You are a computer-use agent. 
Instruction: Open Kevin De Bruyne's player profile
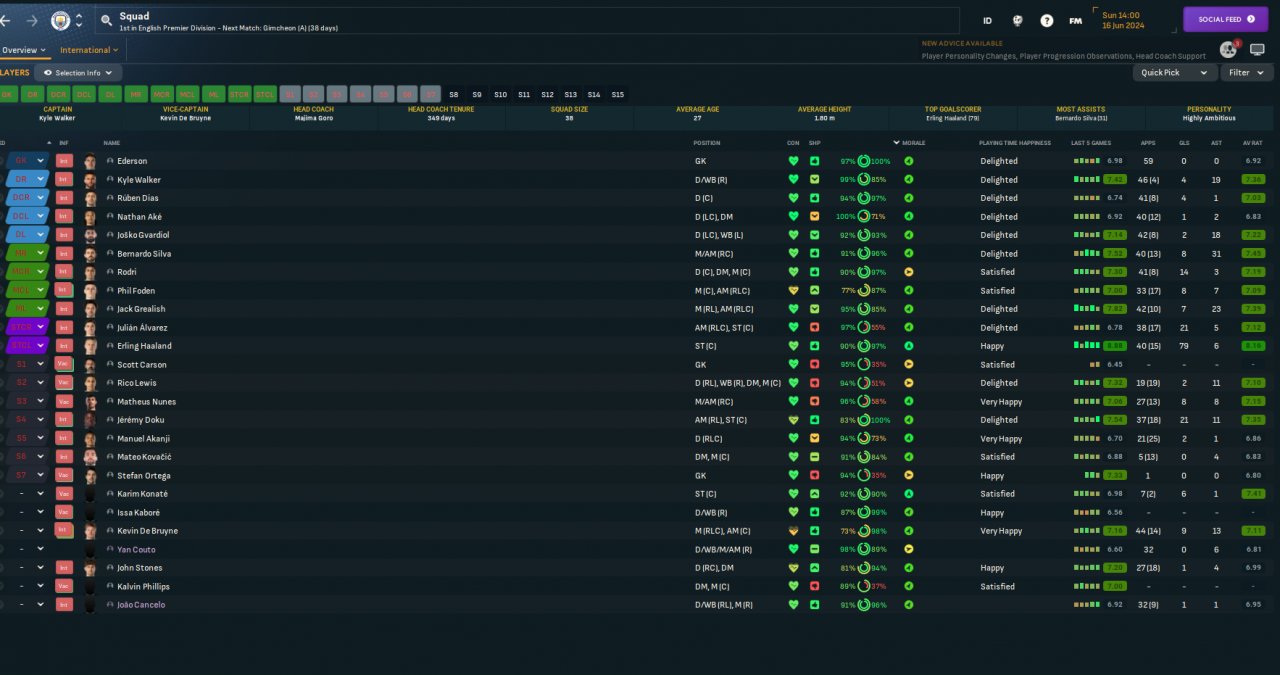[147, 531]
